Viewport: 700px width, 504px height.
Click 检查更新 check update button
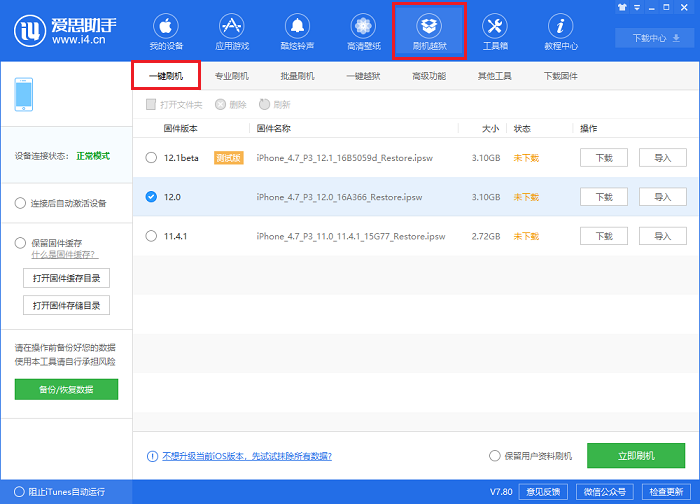point(666,492)
